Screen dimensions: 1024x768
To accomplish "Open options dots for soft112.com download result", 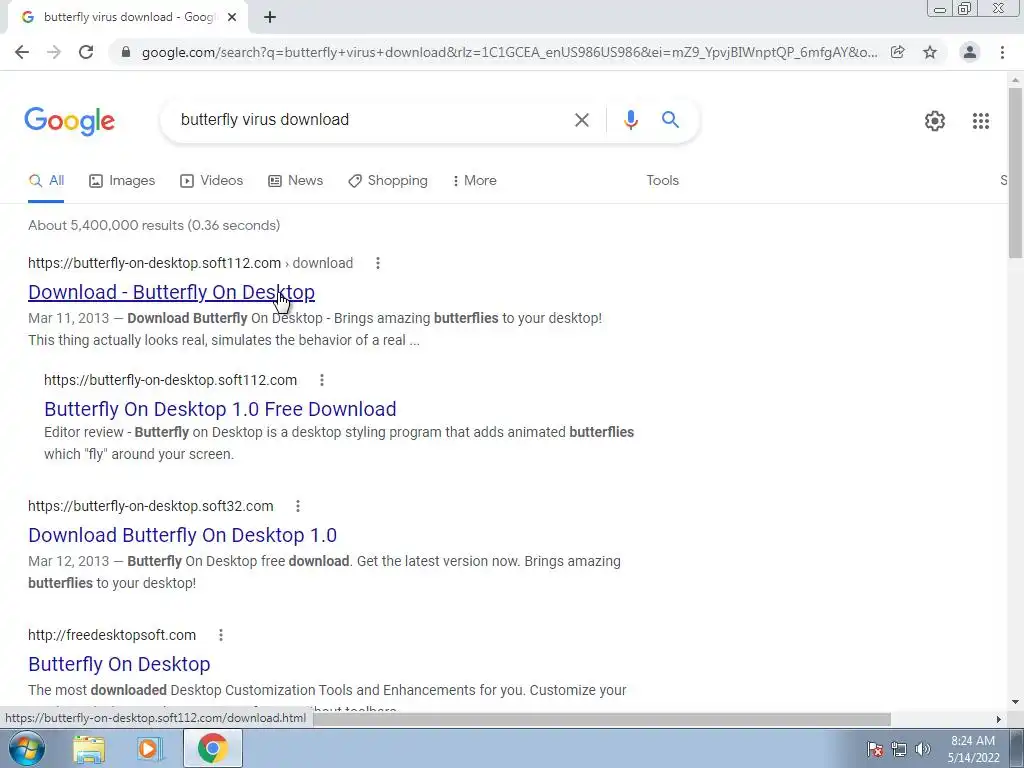I will coord(377,263).
